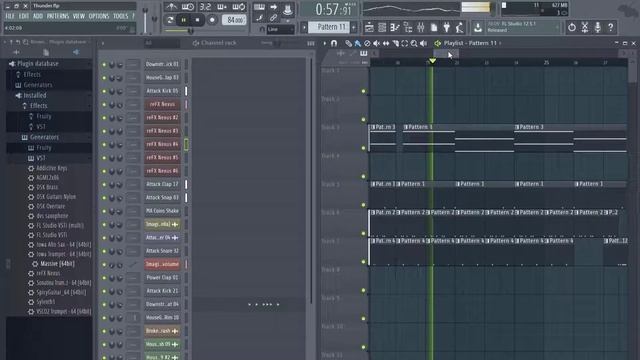The height and width of the screenshot is (360, 640).
Task: Click the one-click audio recording microphone icon
Action: 598,27
